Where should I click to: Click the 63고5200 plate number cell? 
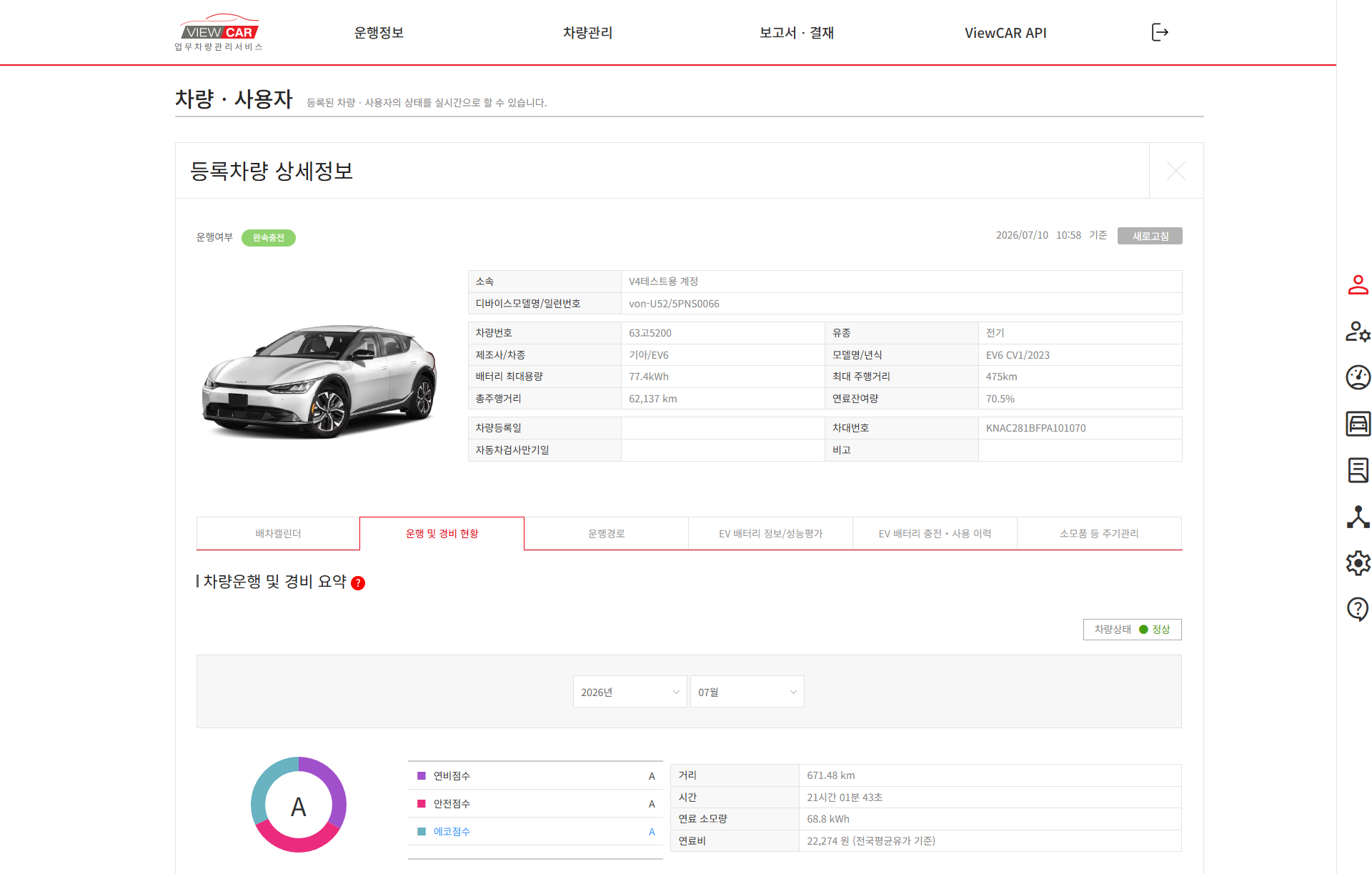[722, 333]
